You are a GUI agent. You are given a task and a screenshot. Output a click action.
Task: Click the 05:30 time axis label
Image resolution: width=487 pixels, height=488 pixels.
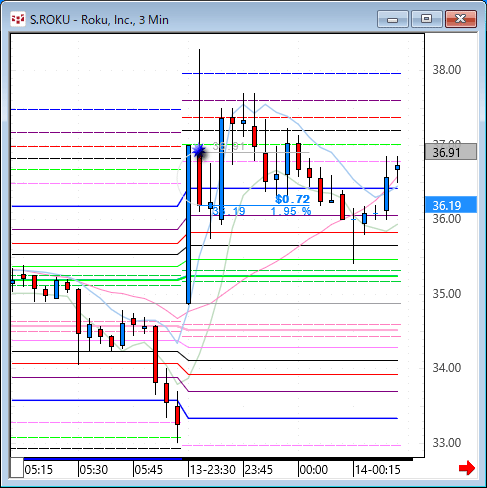tap(94, 470)
